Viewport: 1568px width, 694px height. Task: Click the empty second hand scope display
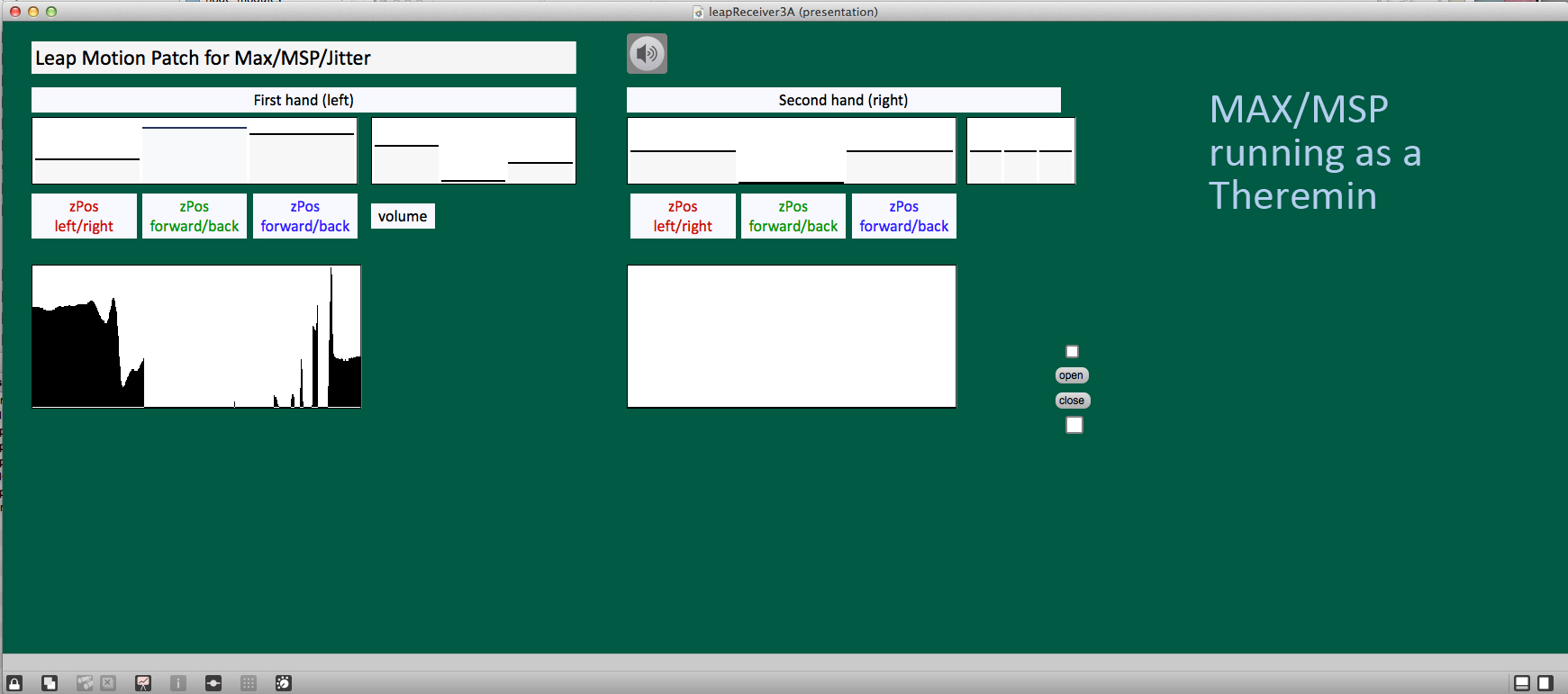792,337
